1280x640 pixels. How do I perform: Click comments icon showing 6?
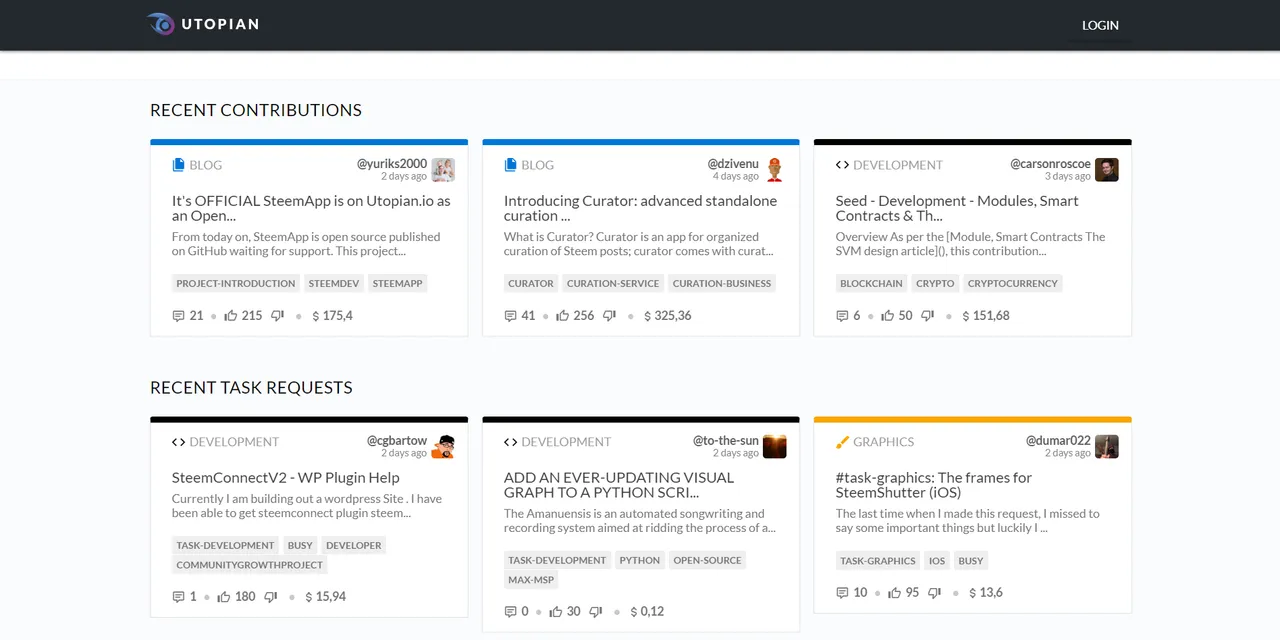(x=842, y=316)
